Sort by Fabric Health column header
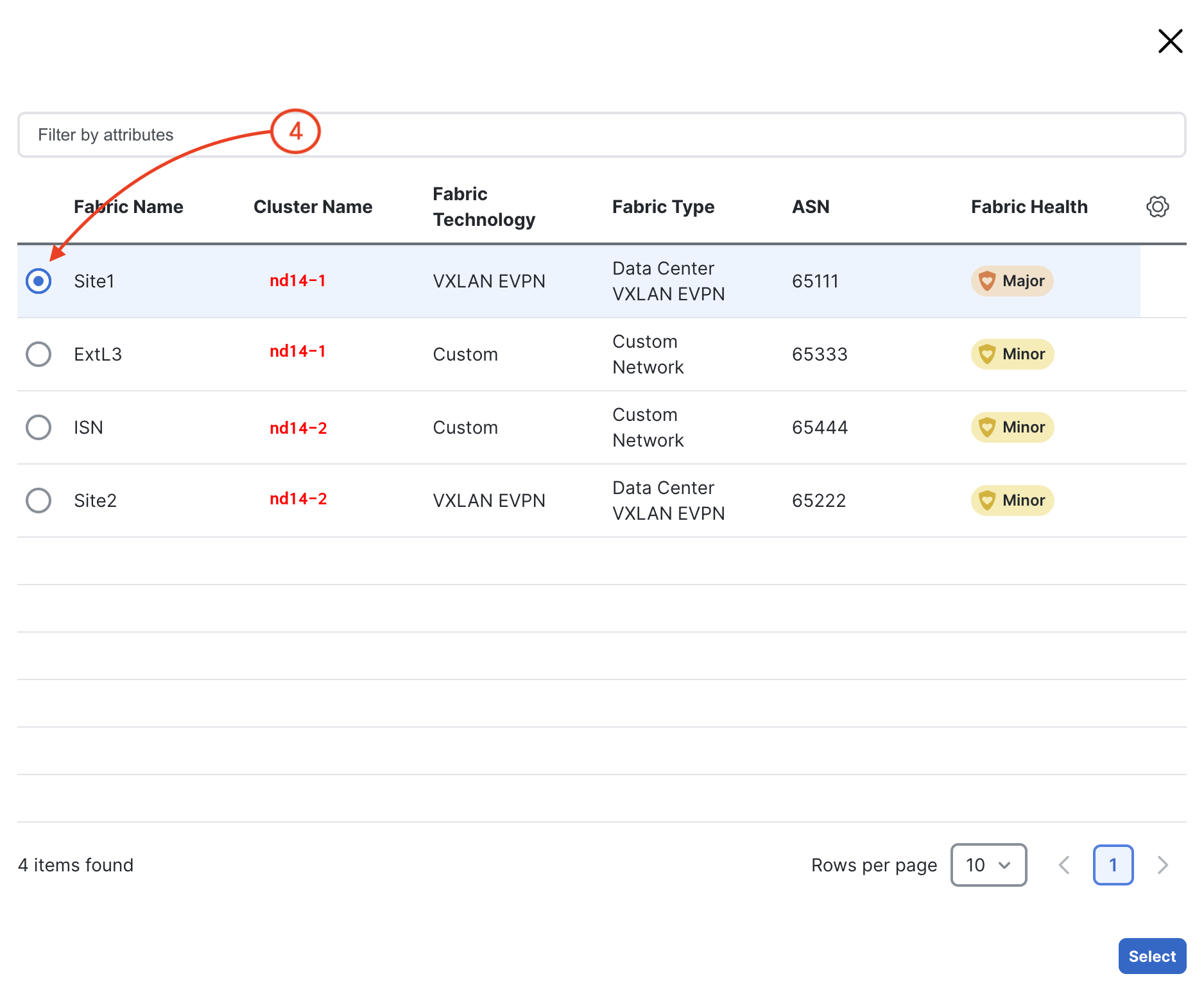 click(x=1029, y=207)
